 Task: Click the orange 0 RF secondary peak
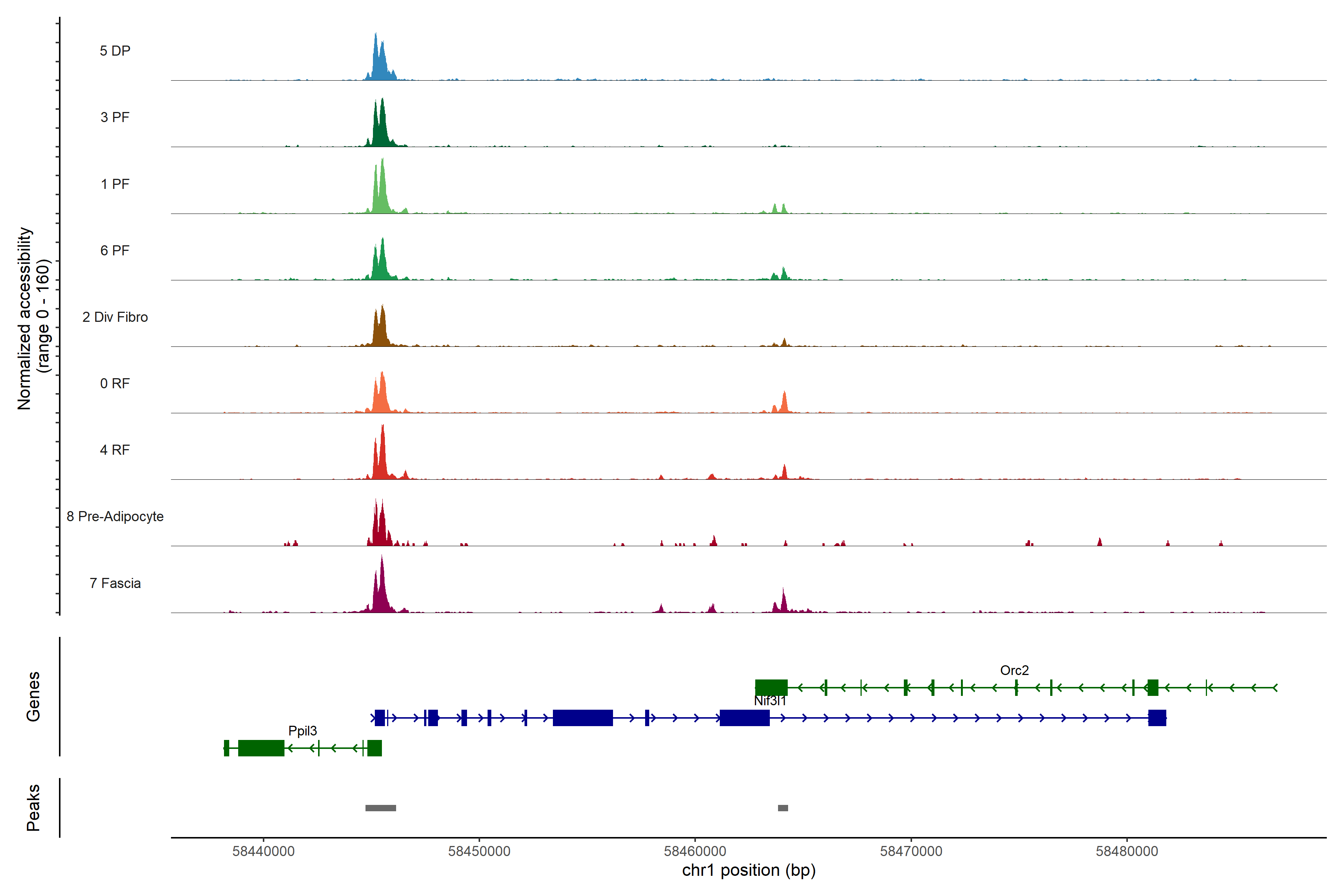click(784, 402)
